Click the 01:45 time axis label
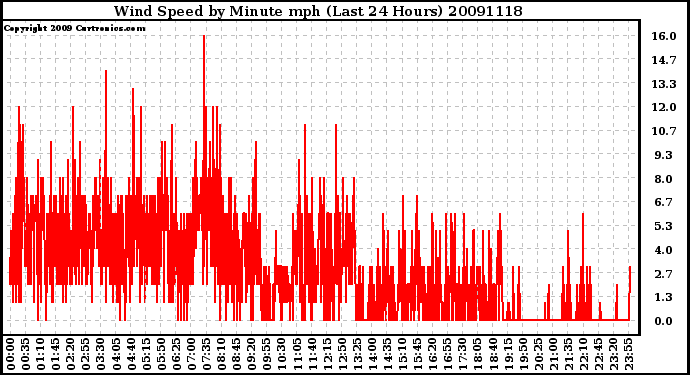Image resolution: width=690 pixels, height=375 pixels. pos(56,354)
